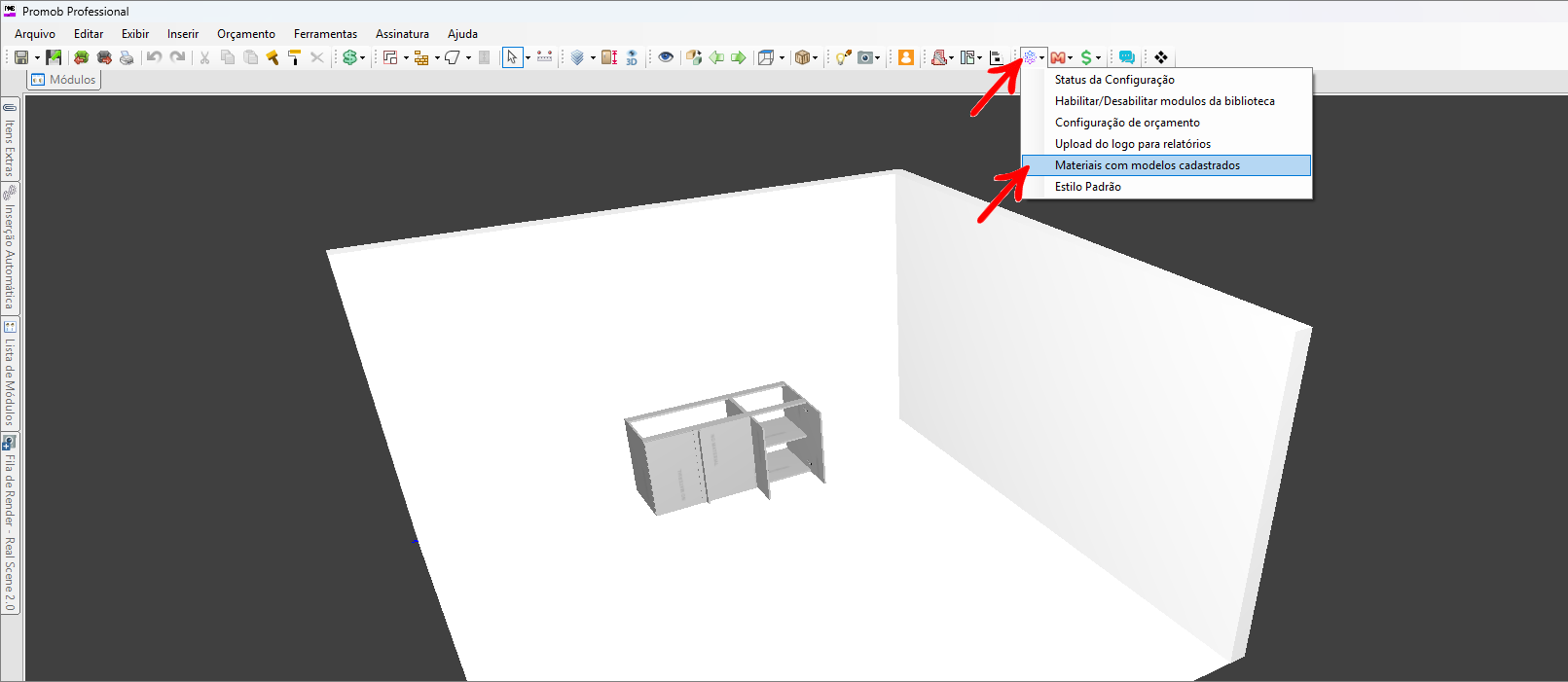Open the Orçamento menu
1568x682 pixels.
[x=245, y=34]
